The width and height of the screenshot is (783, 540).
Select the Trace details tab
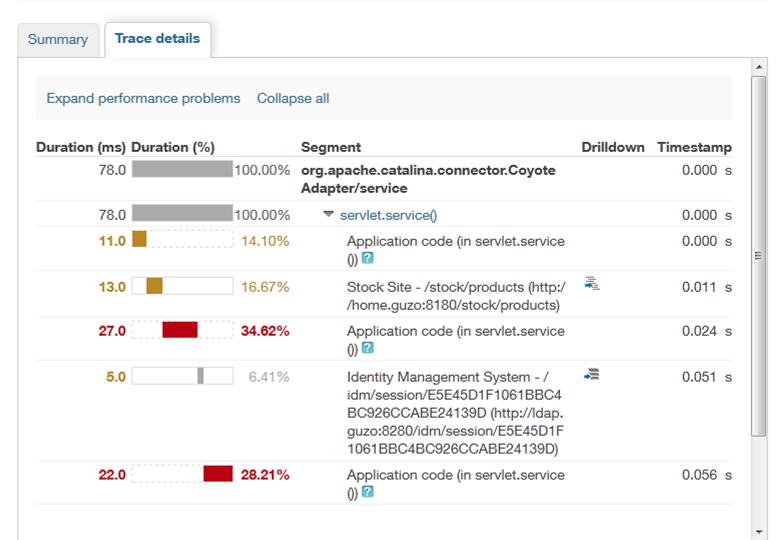(x=157, y=39)
